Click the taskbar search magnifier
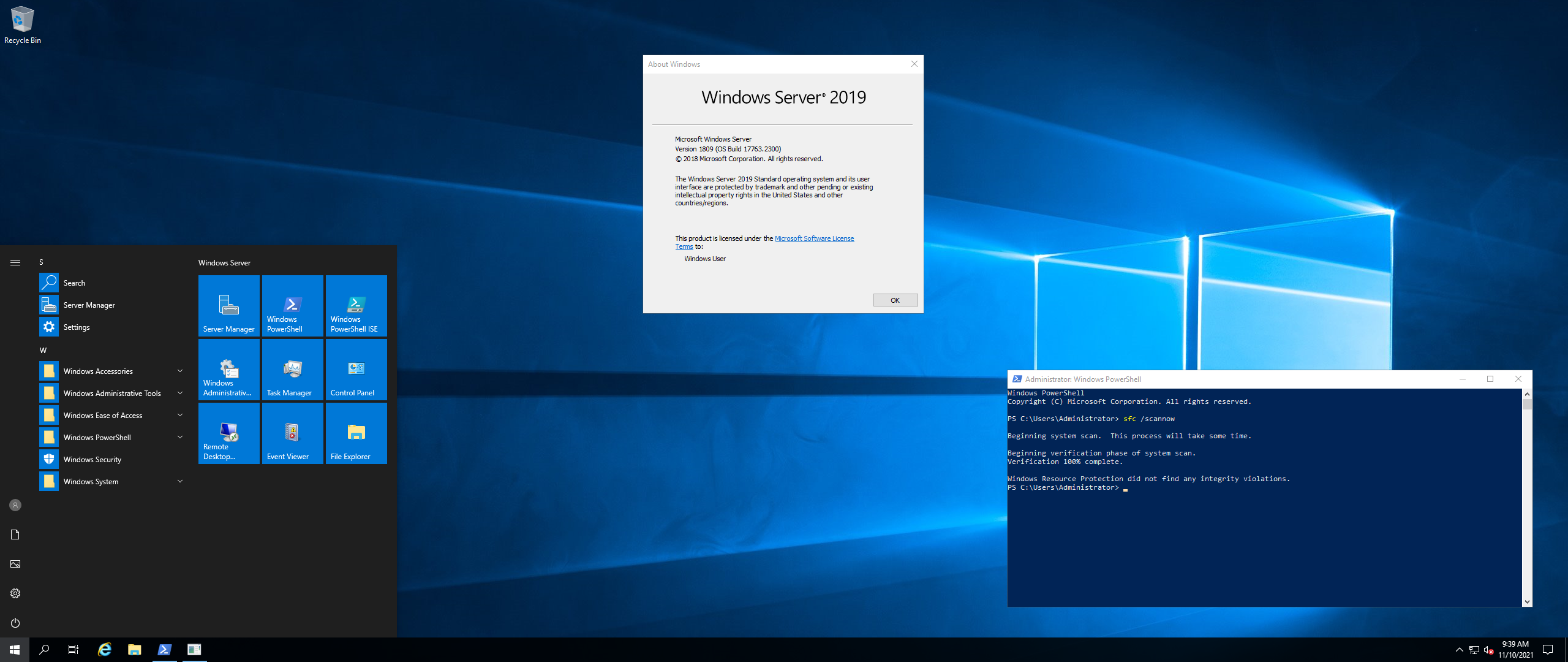Image resolution: width=1568 pixels, height=662 pixels. coord(44,650)
